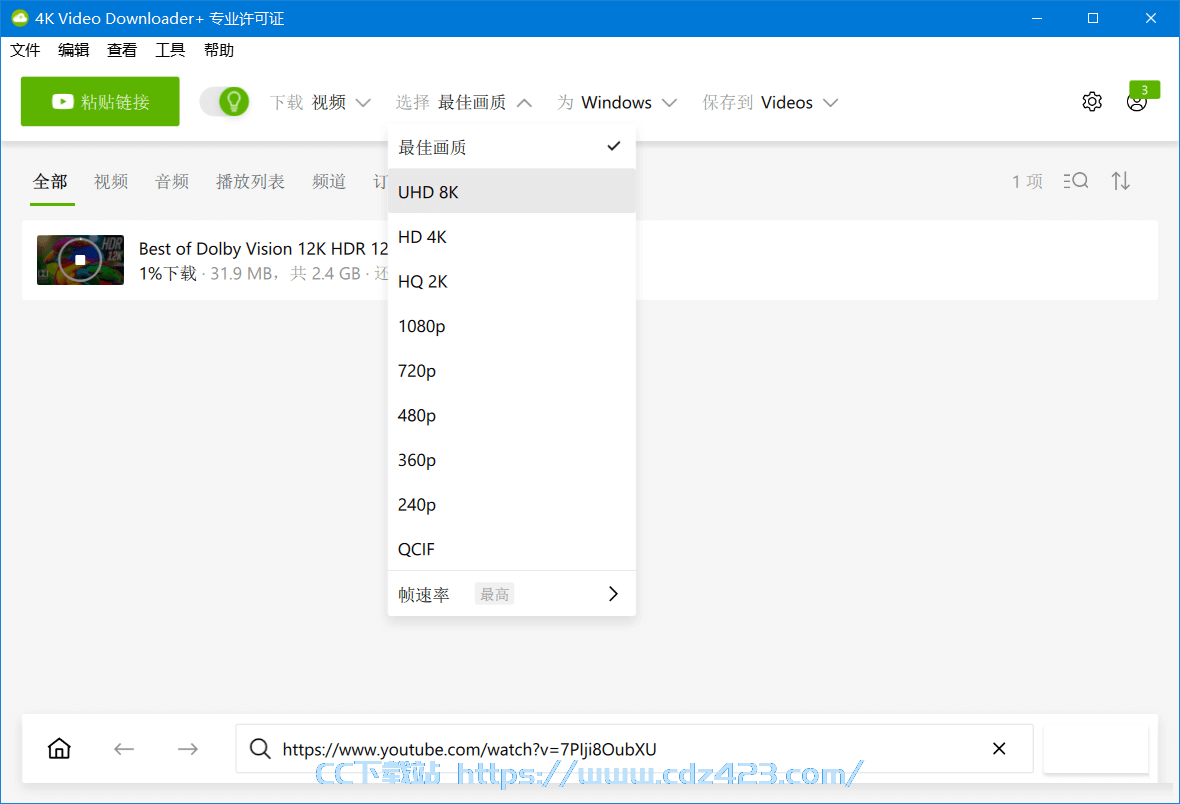This screenshot has width=1180, height=804.
Task: Pick 1080p resolution
Action: click(512, 325)
